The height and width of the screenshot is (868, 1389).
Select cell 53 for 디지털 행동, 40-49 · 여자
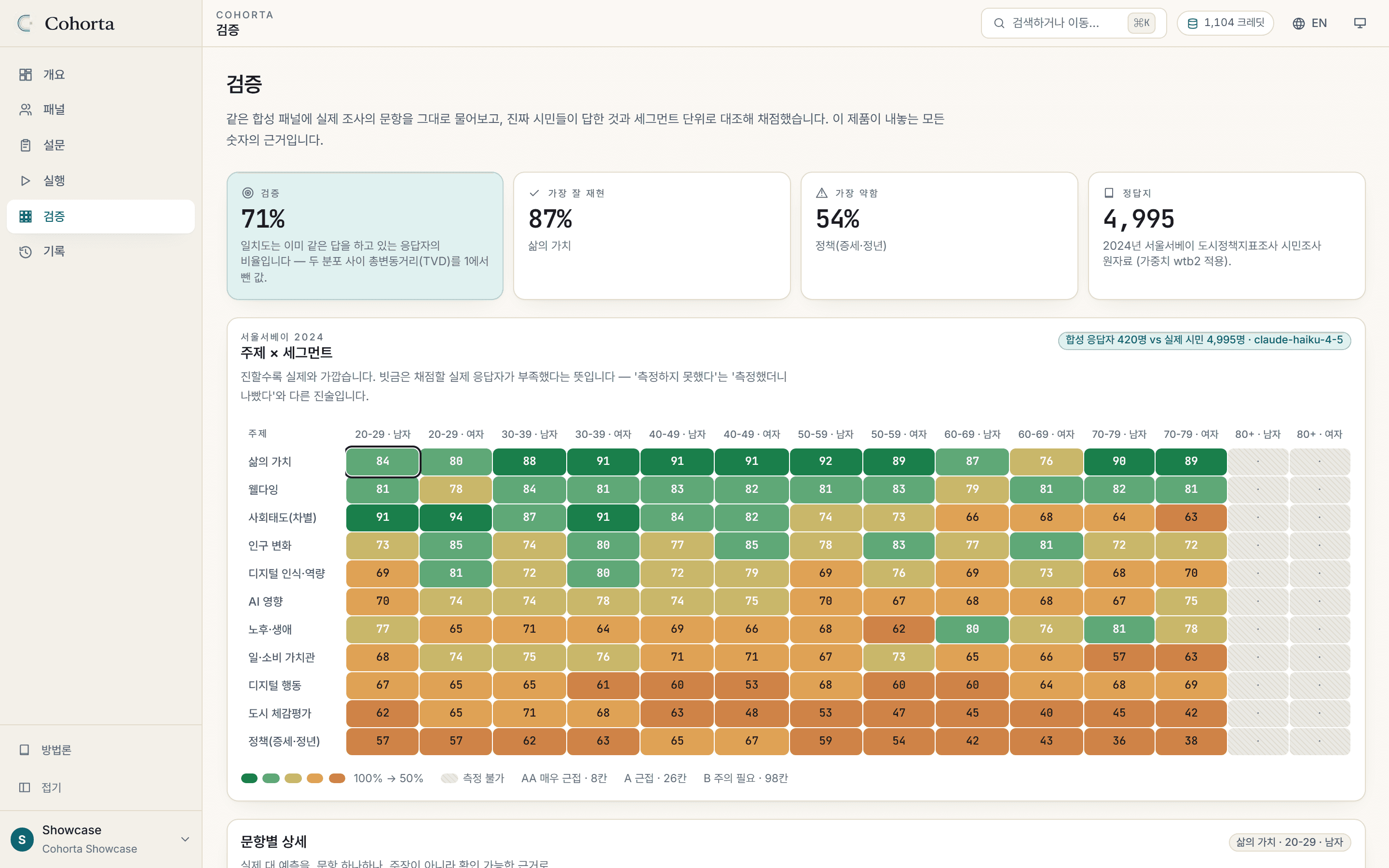752,685
